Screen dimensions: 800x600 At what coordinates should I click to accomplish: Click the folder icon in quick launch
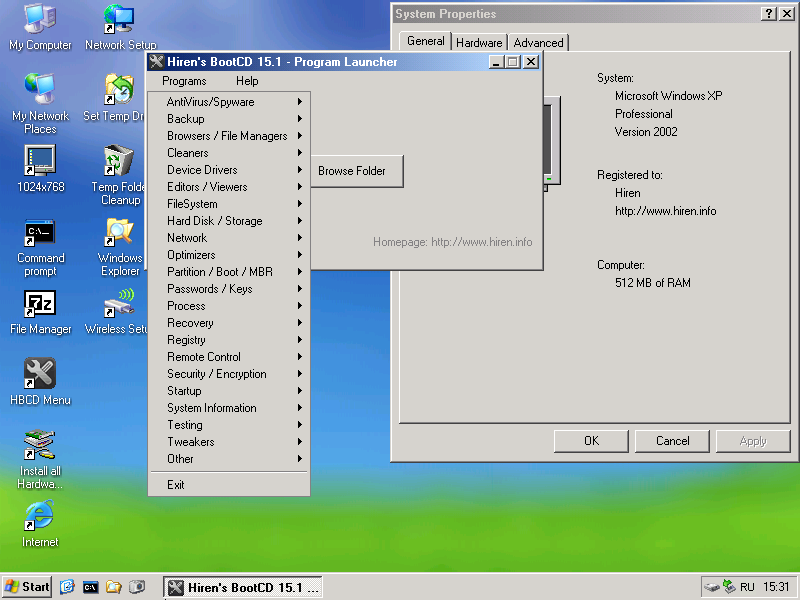(x=114, y=587)
